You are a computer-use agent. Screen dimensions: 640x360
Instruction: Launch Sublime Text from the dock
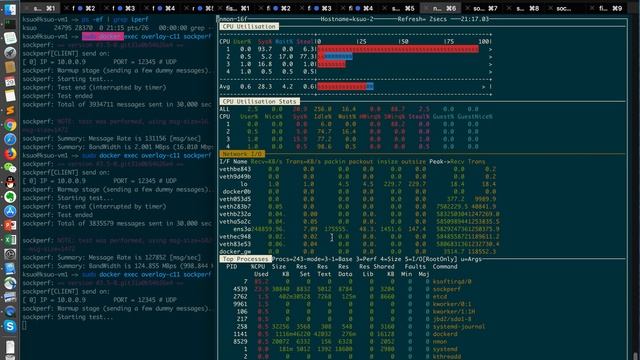(x=10, y=110)
